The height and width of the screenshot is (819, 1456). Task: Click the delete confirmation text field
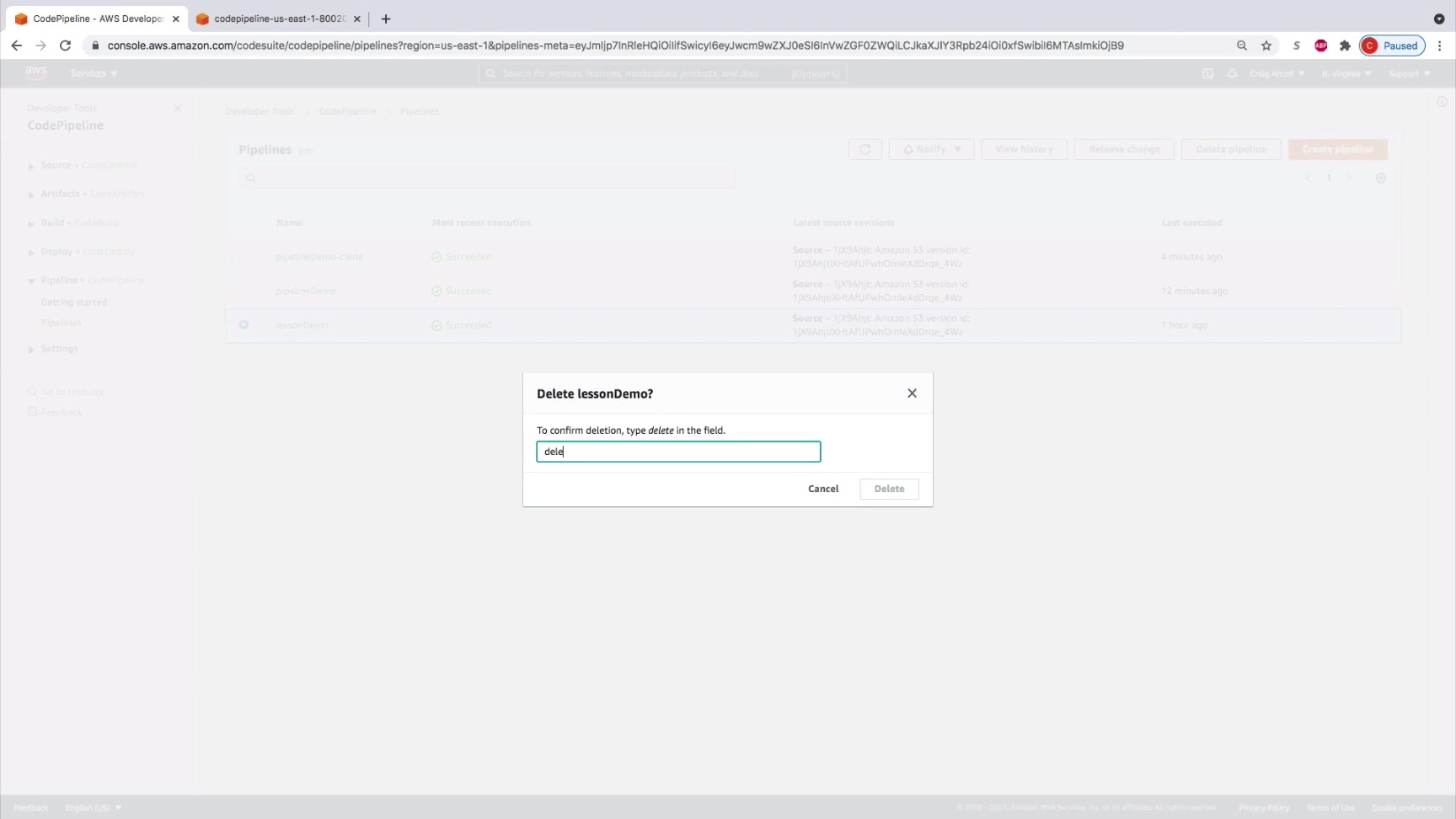point(678,452)
